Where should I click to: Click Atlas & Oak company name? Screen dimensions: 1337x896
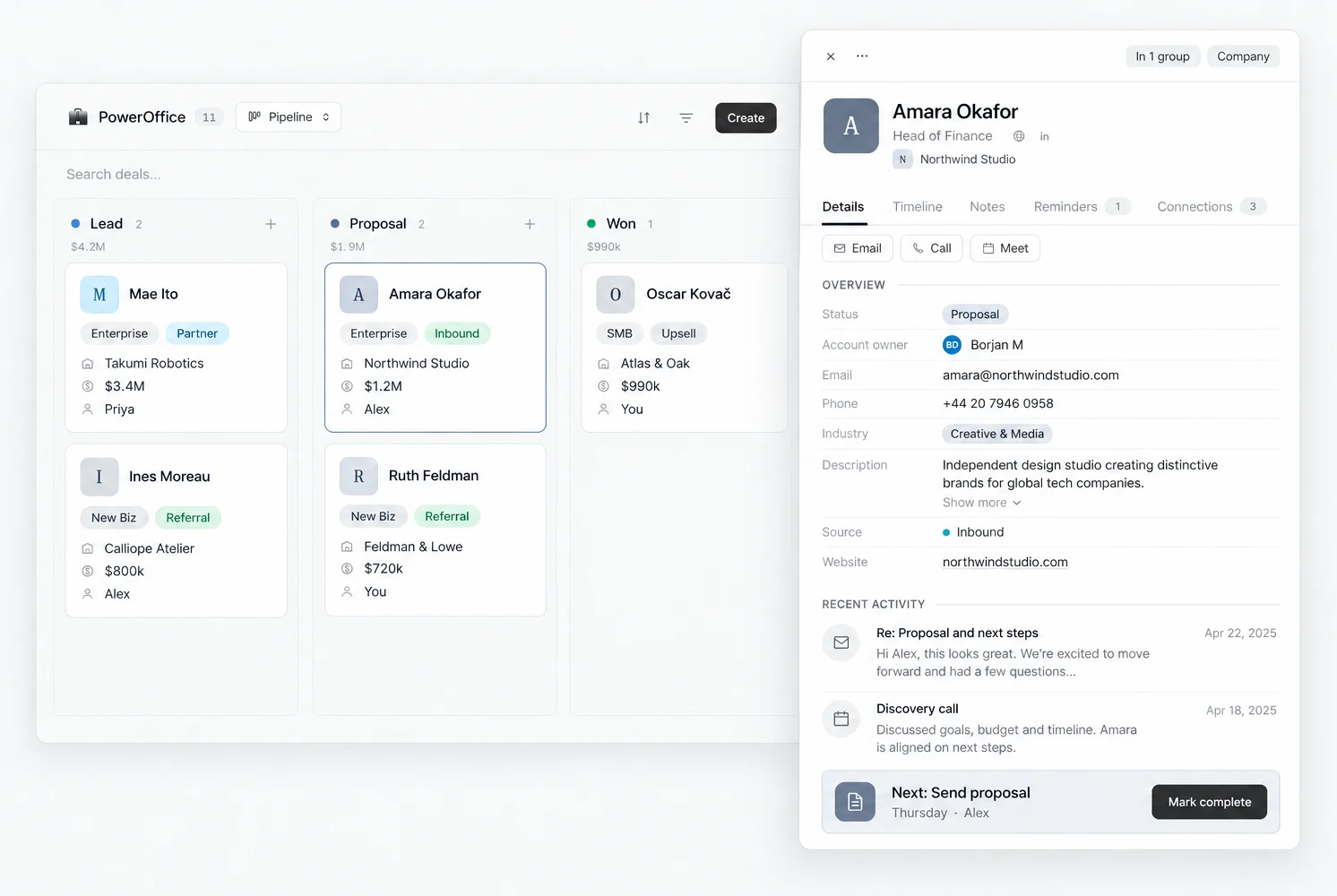655,364
